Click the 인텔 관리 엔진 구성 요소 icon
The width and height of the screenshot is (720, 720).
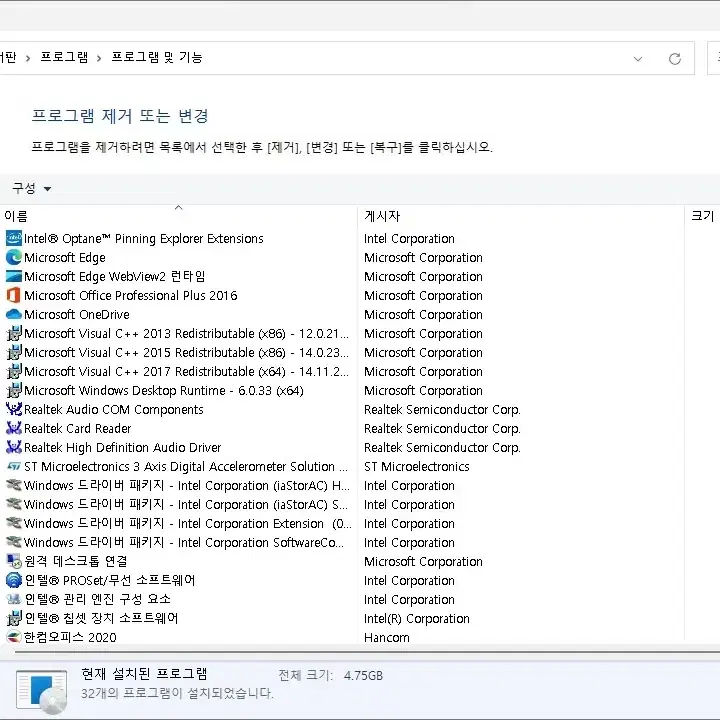click(14, 599)
